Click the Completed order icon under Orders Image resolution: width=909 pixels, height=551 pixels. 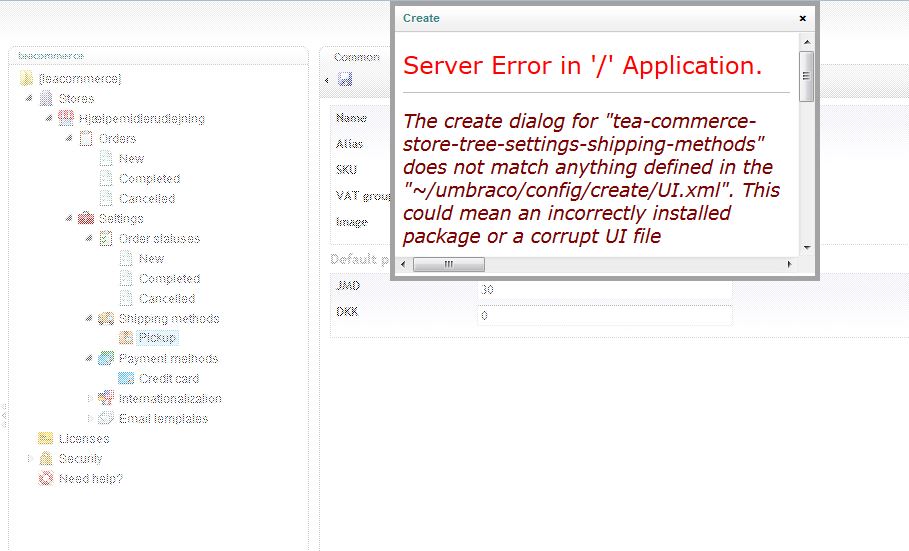[x=106, y=179]
